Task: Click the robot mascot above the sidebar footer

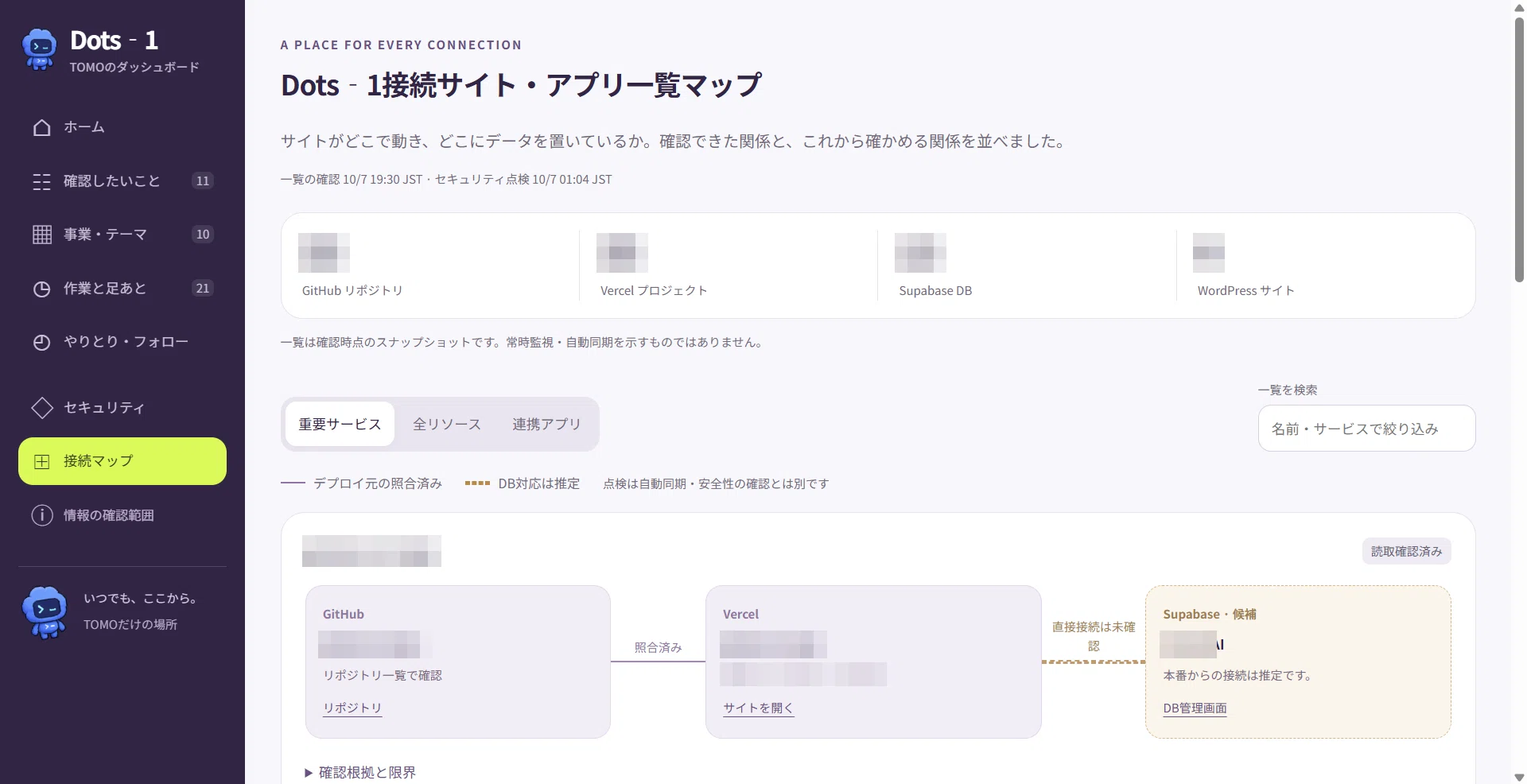Action: [x=45, y=612]
